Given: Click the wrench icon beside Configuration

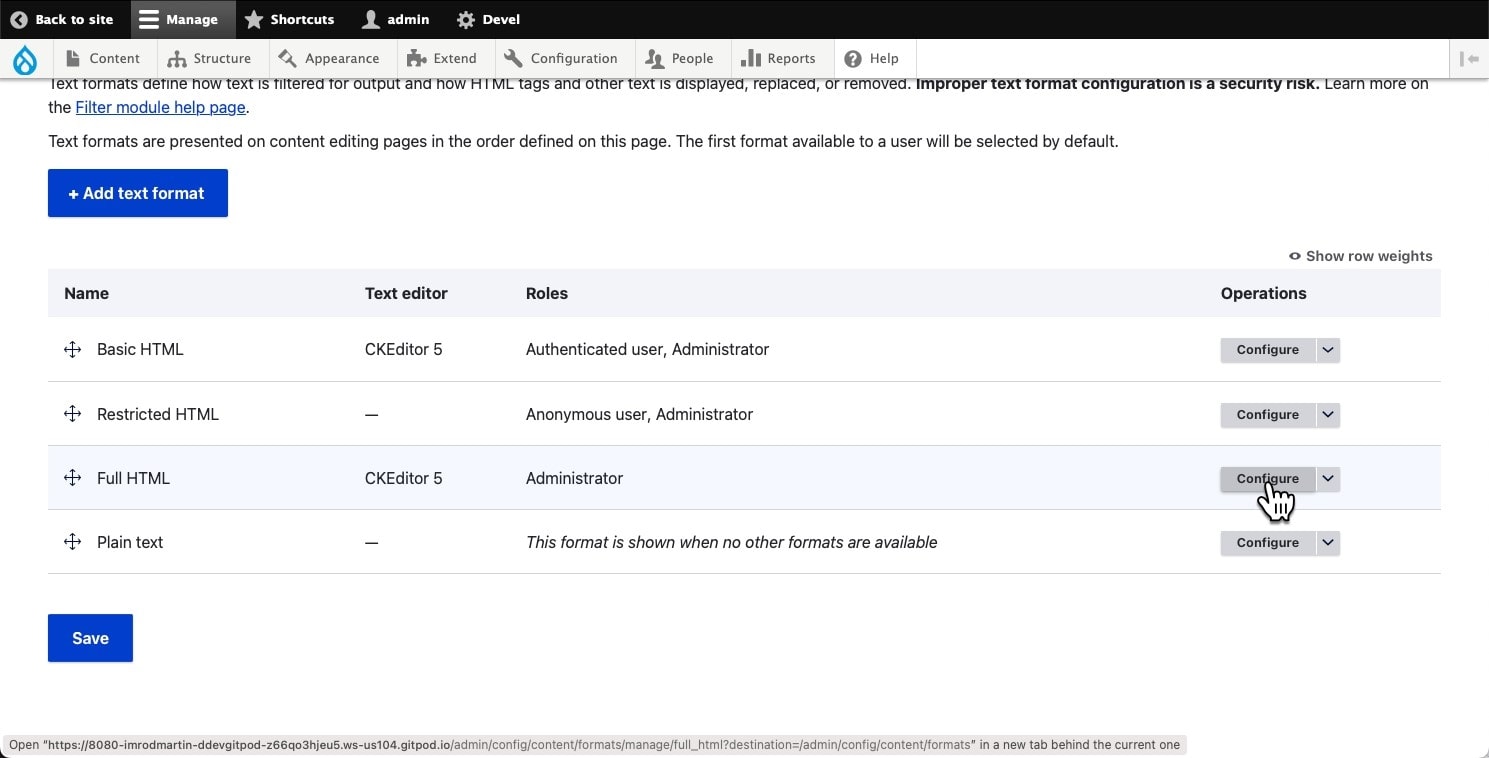Looking at the screenshot, I should [x=513, y=58].
